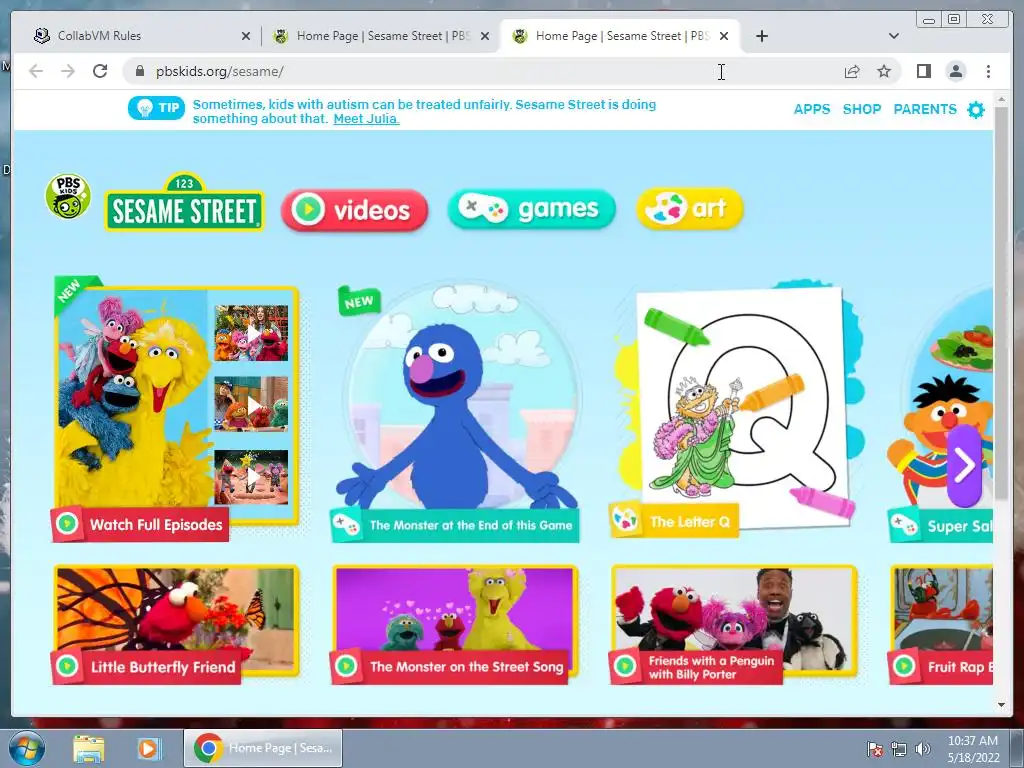Open Windows Explorer from taskbar
The image size is (1024, 768).
88,748
